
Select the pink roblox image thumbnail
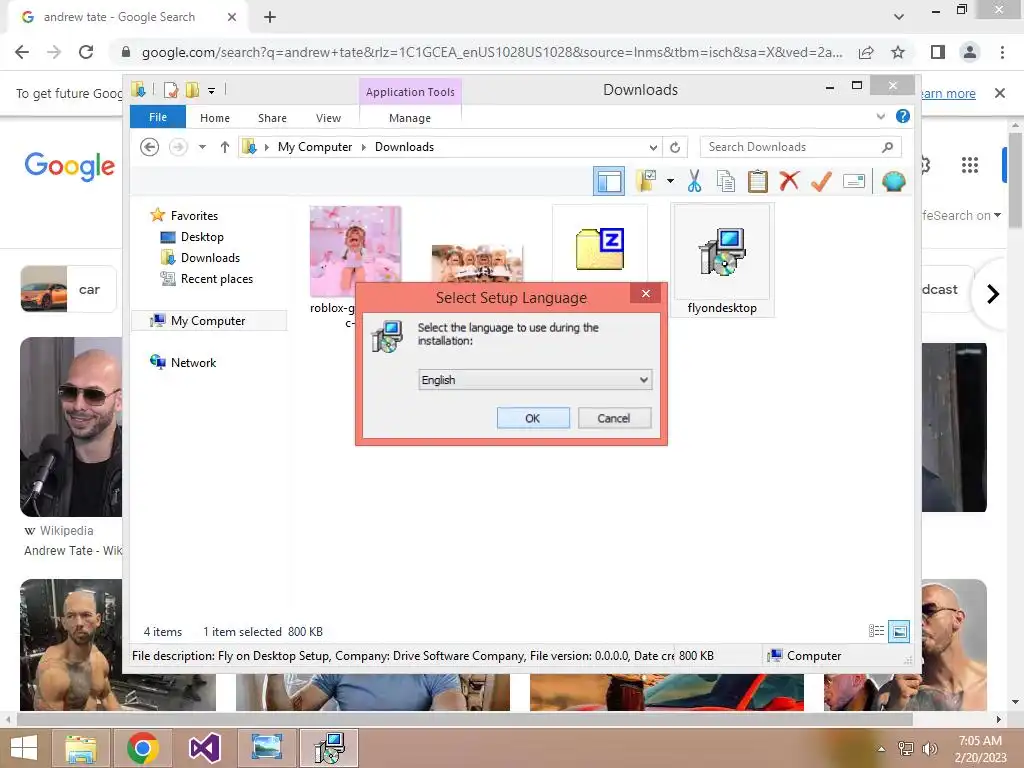click(355, 251)
